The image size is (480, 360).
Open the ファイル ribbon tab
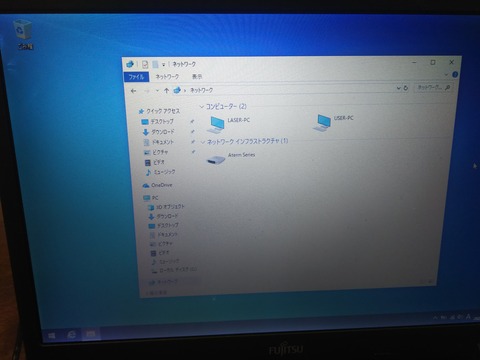tap(136, 77)
